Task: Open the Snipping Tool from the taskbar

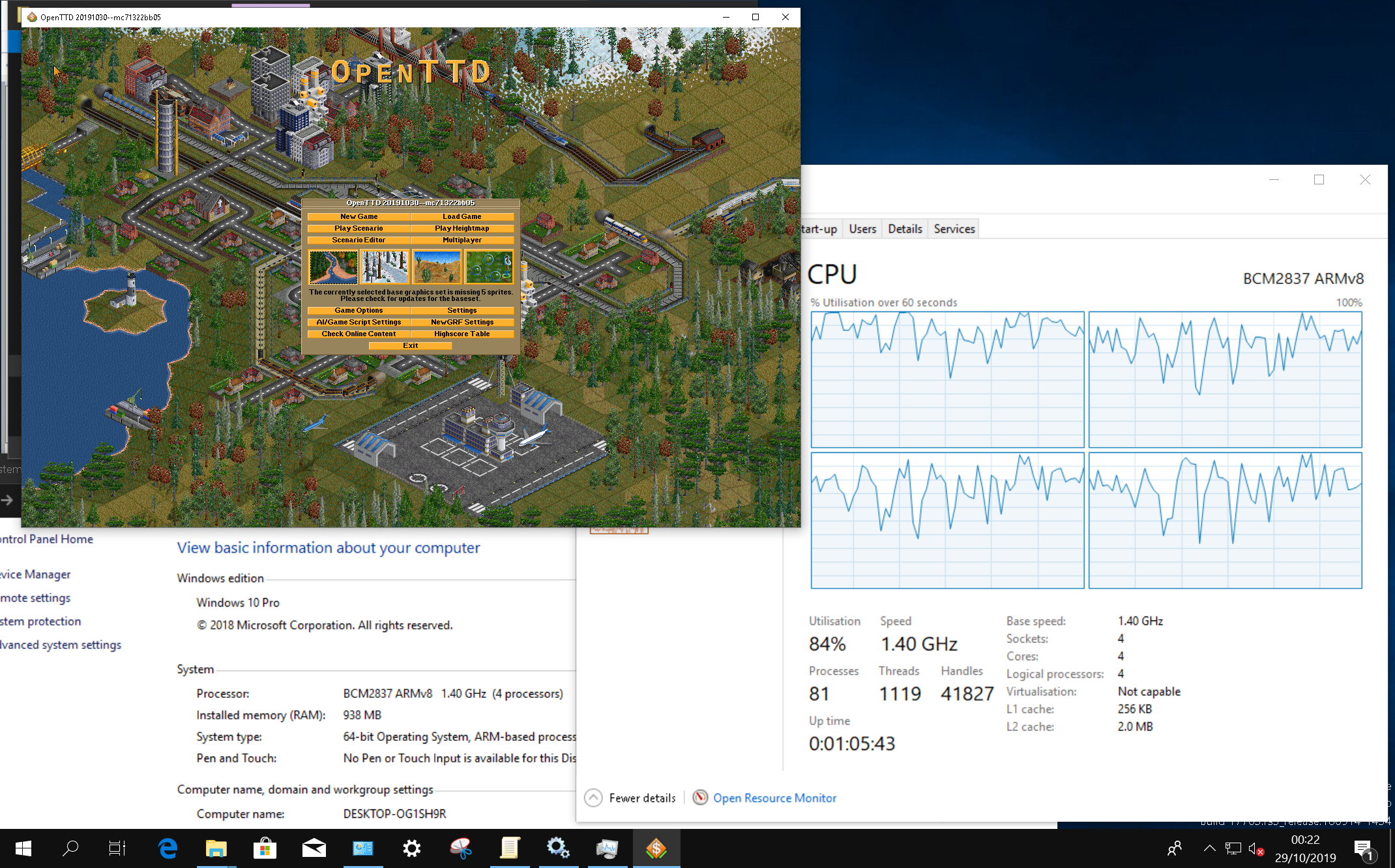Action: pos(461,848)
